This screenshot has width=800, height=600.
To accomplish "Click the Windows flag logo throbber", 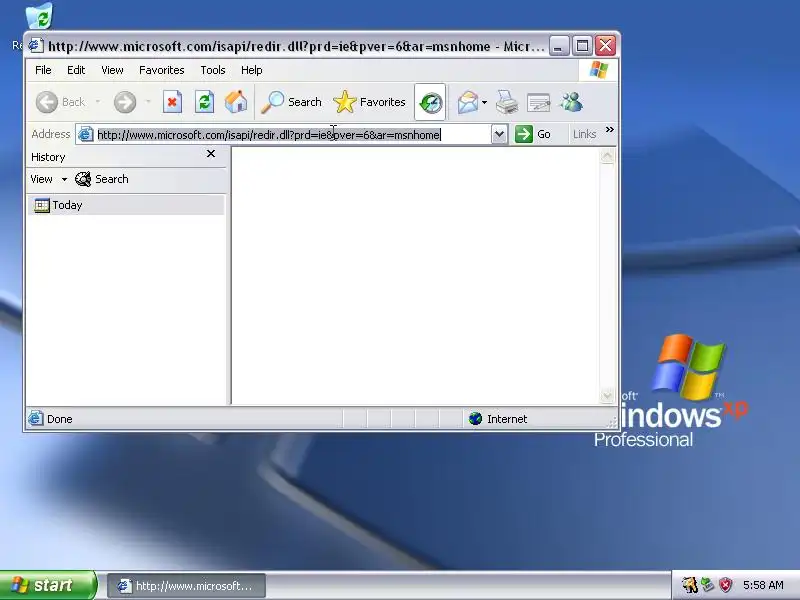I will click(598, 70).
